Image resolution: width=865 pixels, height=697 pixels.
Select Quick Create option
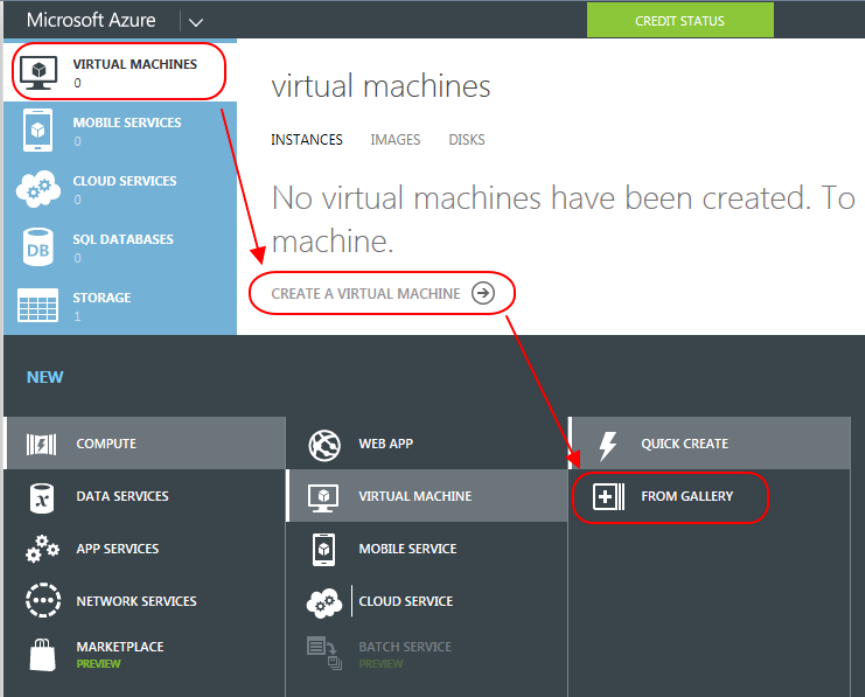click(x=710, y=443)
